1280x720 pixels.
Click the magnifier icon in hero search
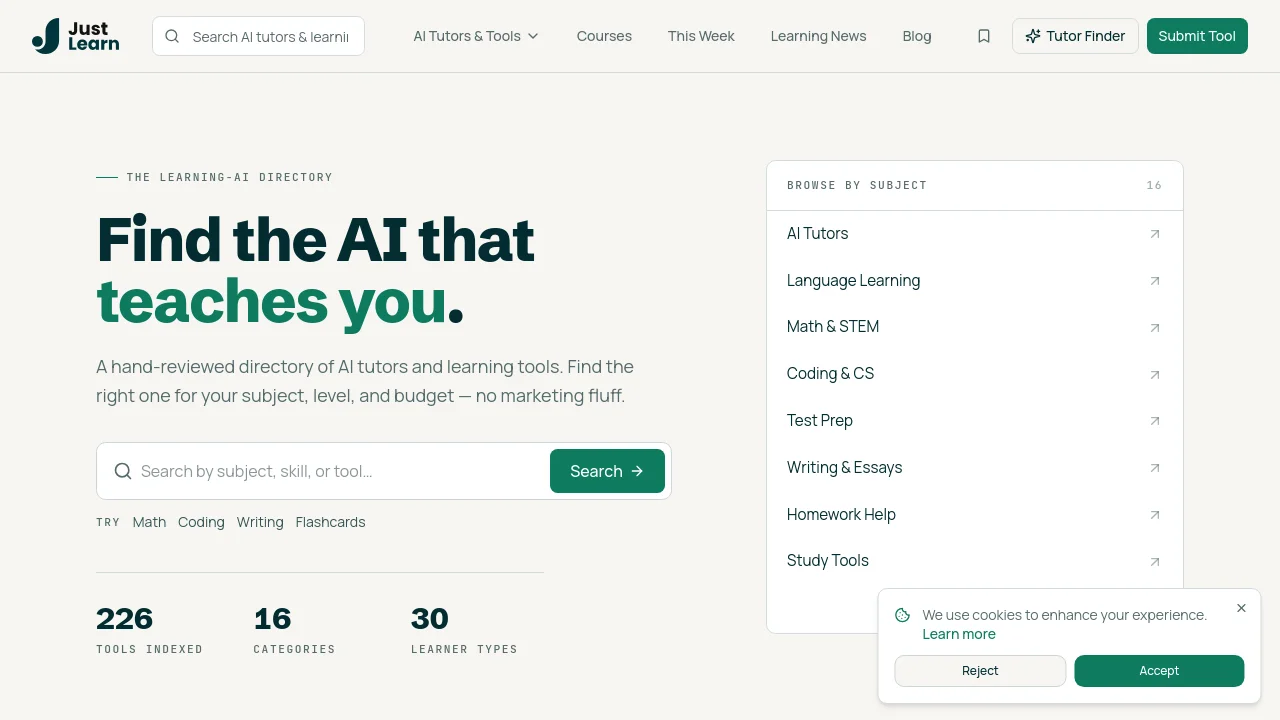123,471
